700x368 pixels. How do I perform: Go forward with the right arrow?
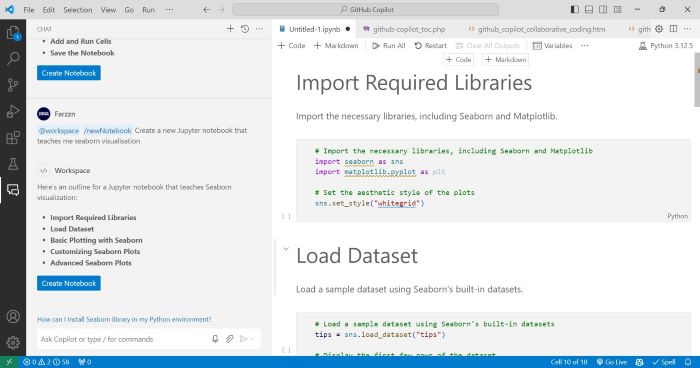coord(221,9)
